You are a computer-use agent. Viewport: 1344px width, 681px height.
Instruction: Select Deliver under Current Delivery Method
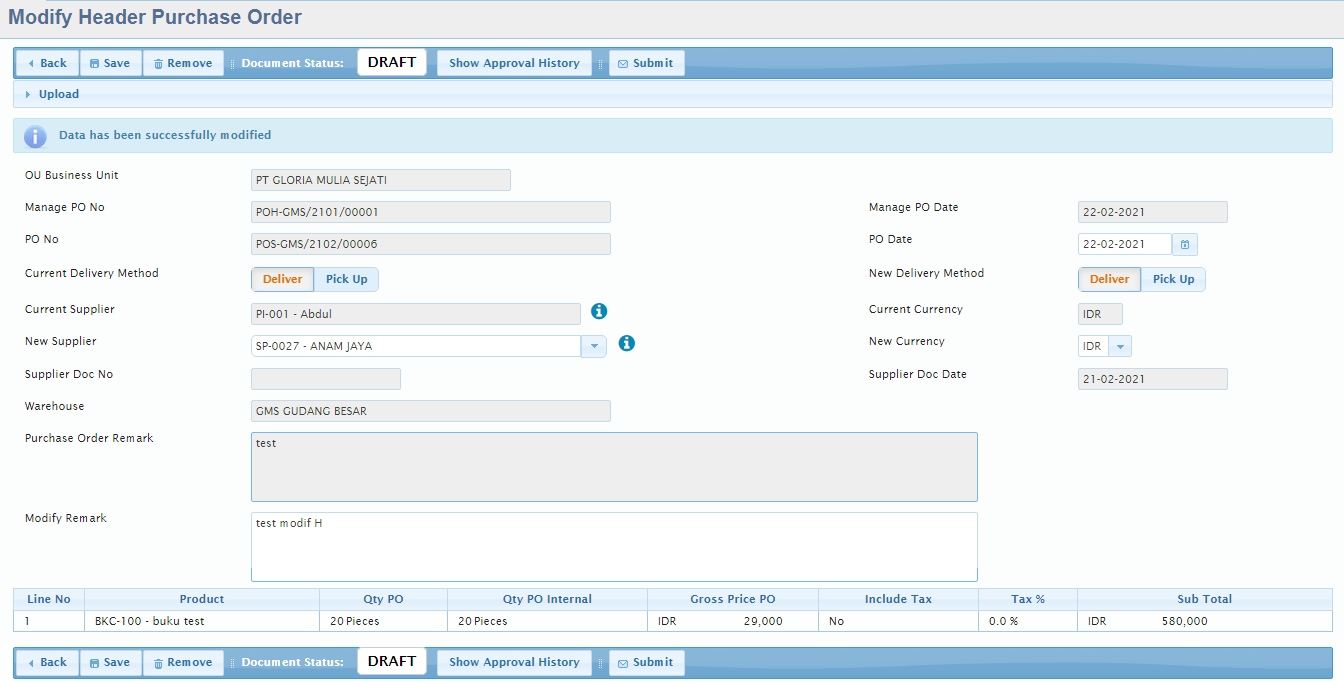(282, 279)
